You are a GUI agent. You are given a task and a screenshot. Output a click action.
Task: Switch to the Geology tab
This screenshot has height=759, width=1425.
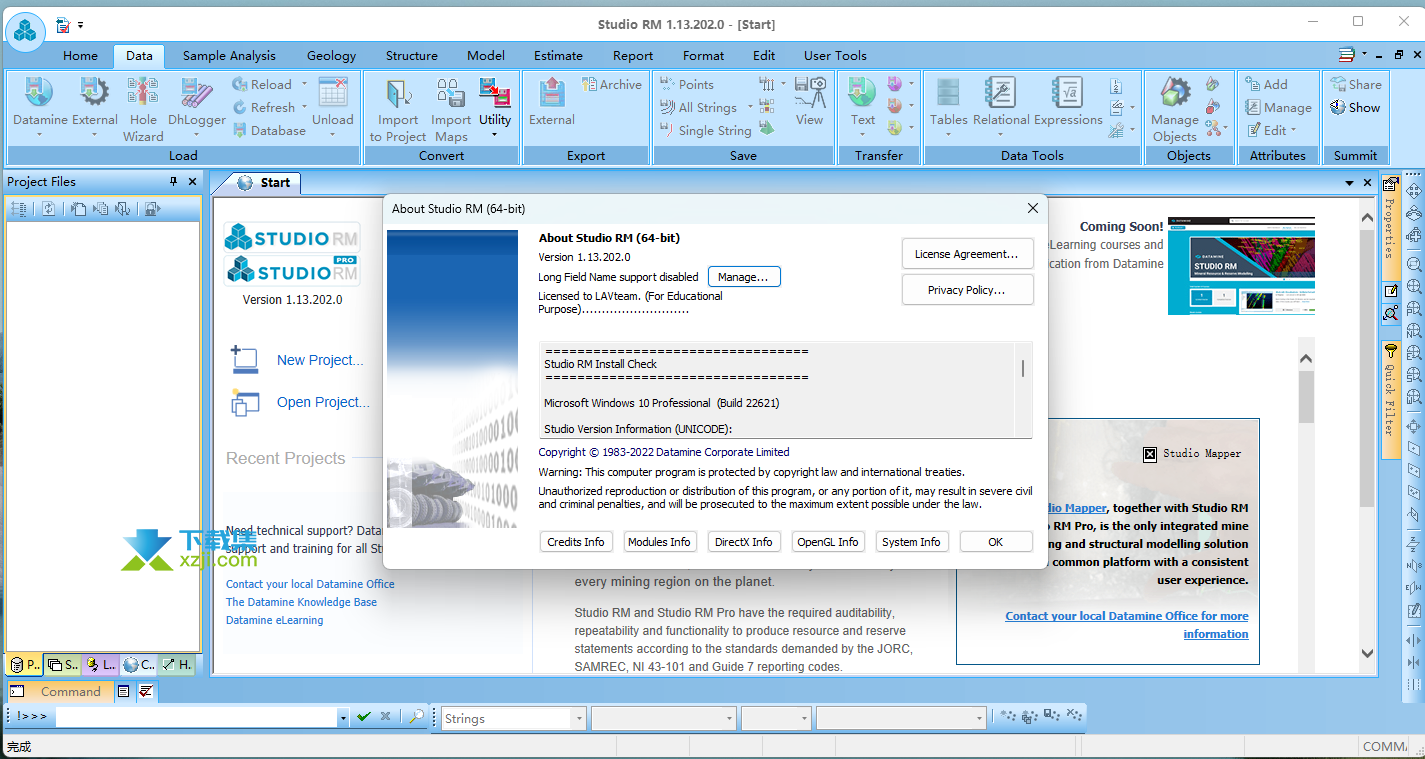pos(331,56)
